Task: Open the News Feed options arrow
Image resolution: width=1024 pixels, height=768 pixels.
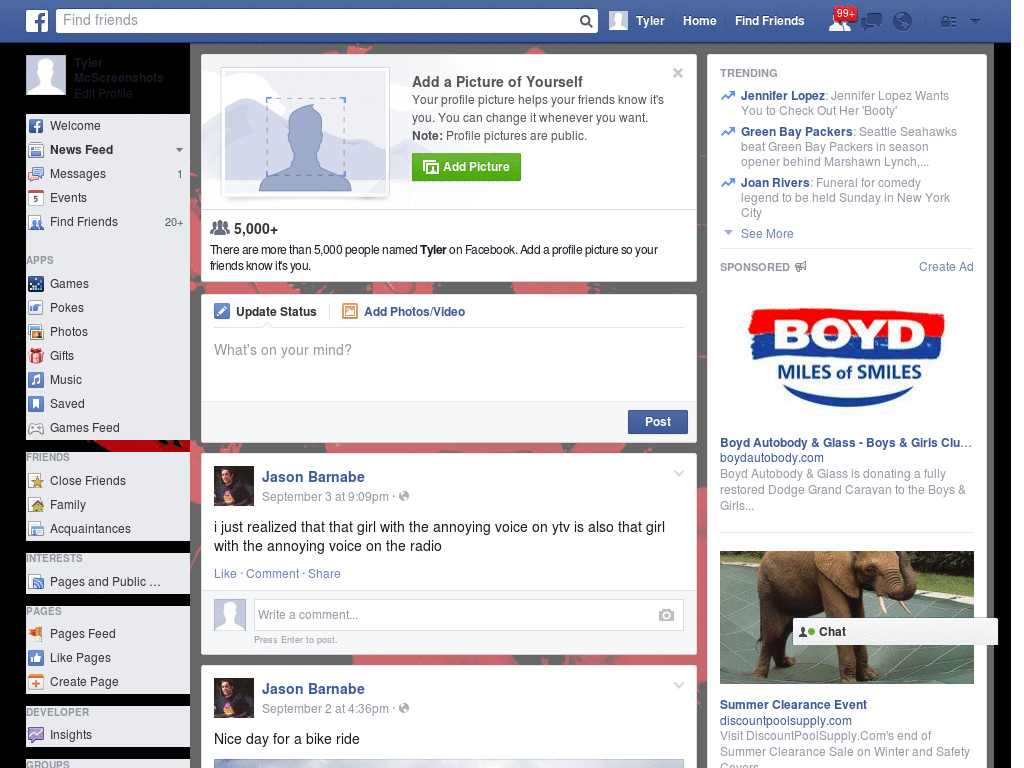Action: (179, 150)
